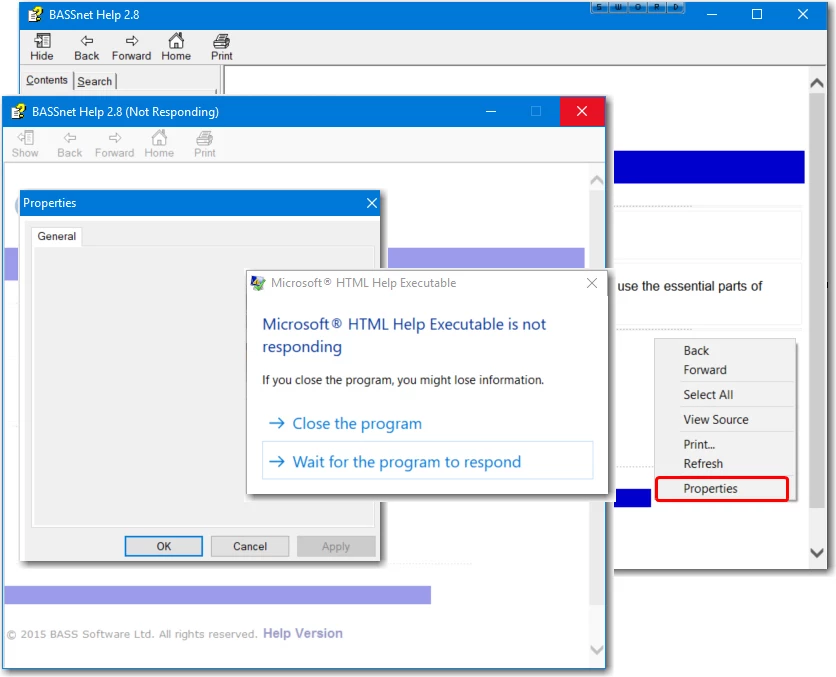836x677 pixels.
Task: Choose Refresh in the context menu
Action: tap(703, 464)
